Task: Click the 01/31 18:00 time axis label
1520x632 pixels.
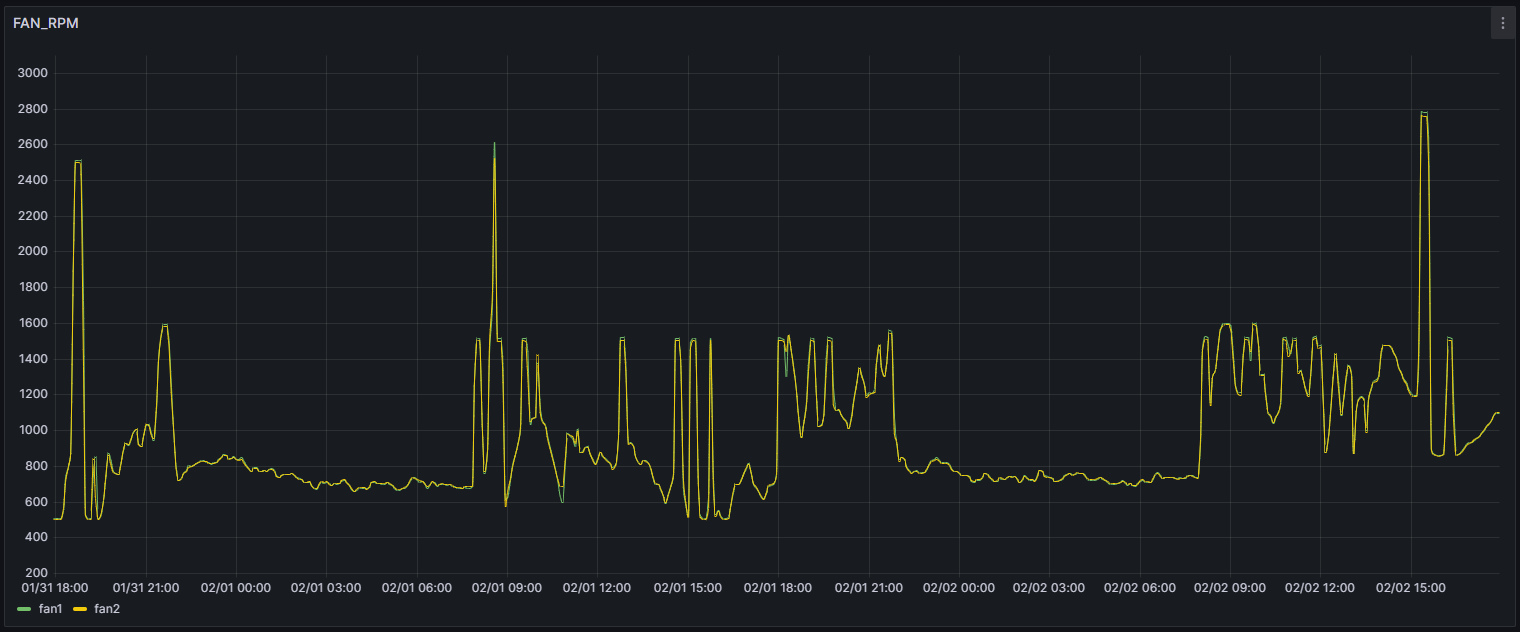Action: tap(55, 588)
